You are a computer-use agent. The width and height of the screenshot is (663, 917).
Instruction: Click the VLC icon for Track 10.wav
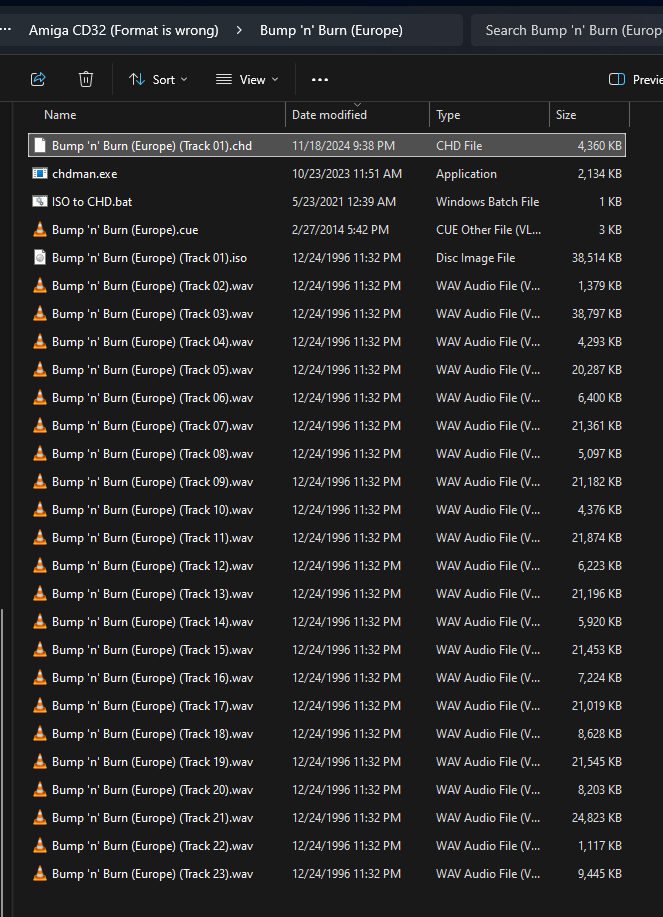40,509
